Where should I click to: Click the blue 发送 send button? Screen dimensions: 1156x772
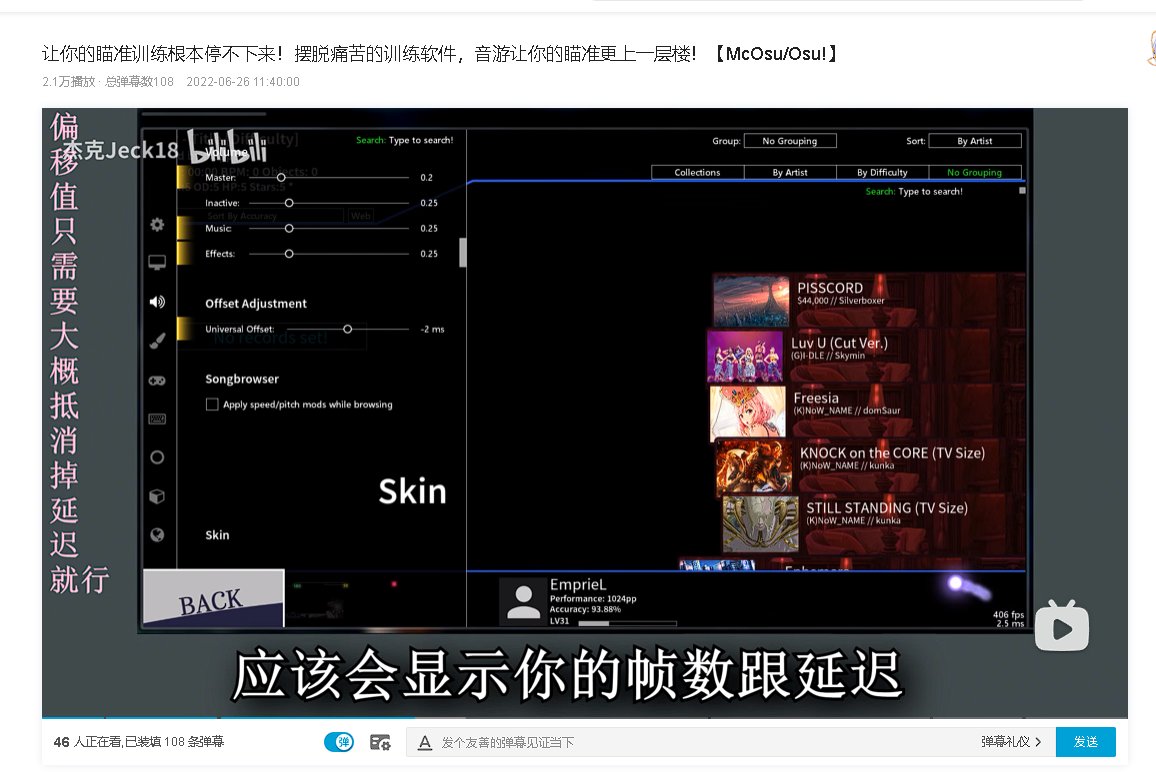tap(1085, 742)
